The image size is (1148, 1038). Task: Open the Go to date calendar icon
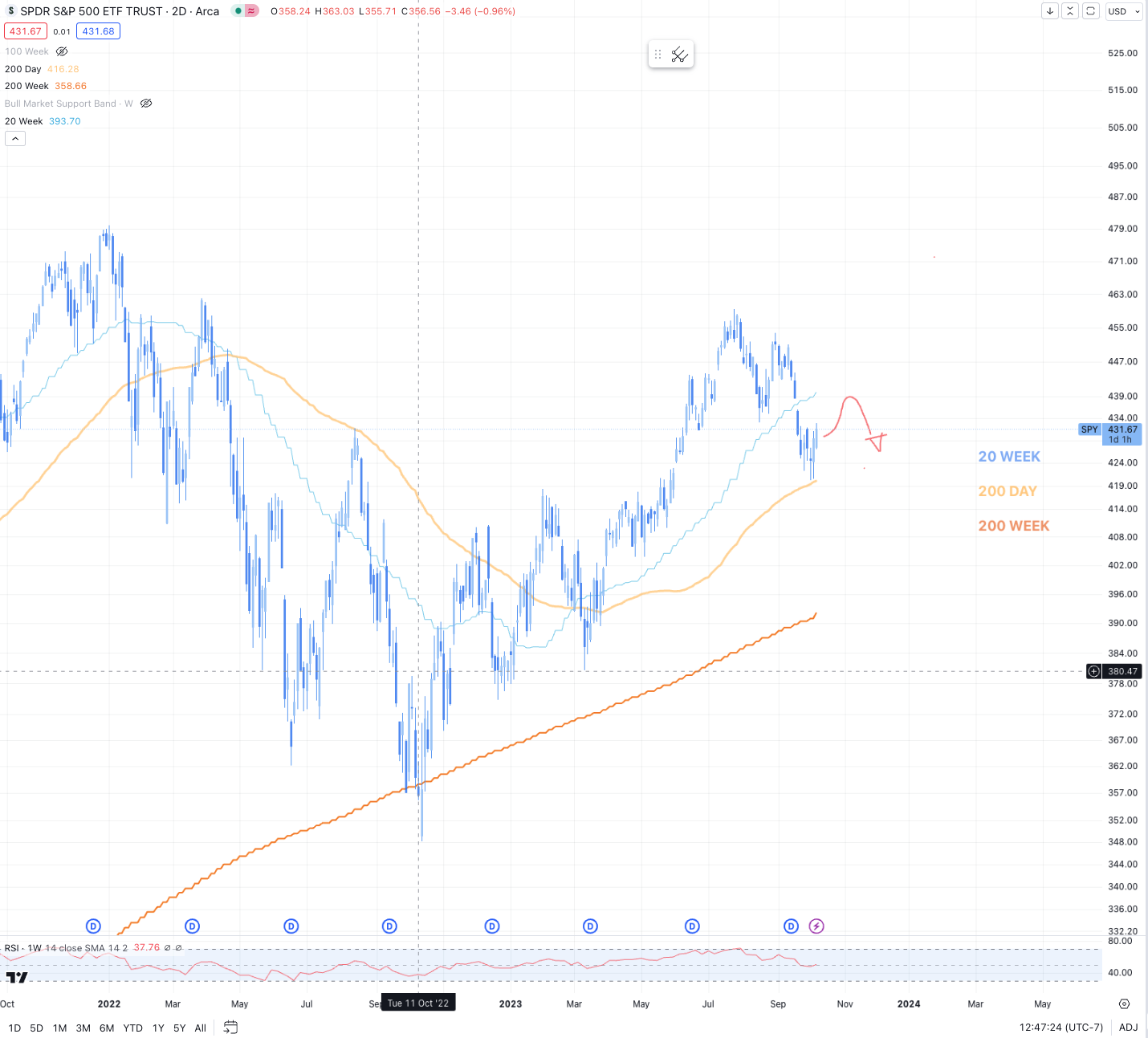point(230,1027)
